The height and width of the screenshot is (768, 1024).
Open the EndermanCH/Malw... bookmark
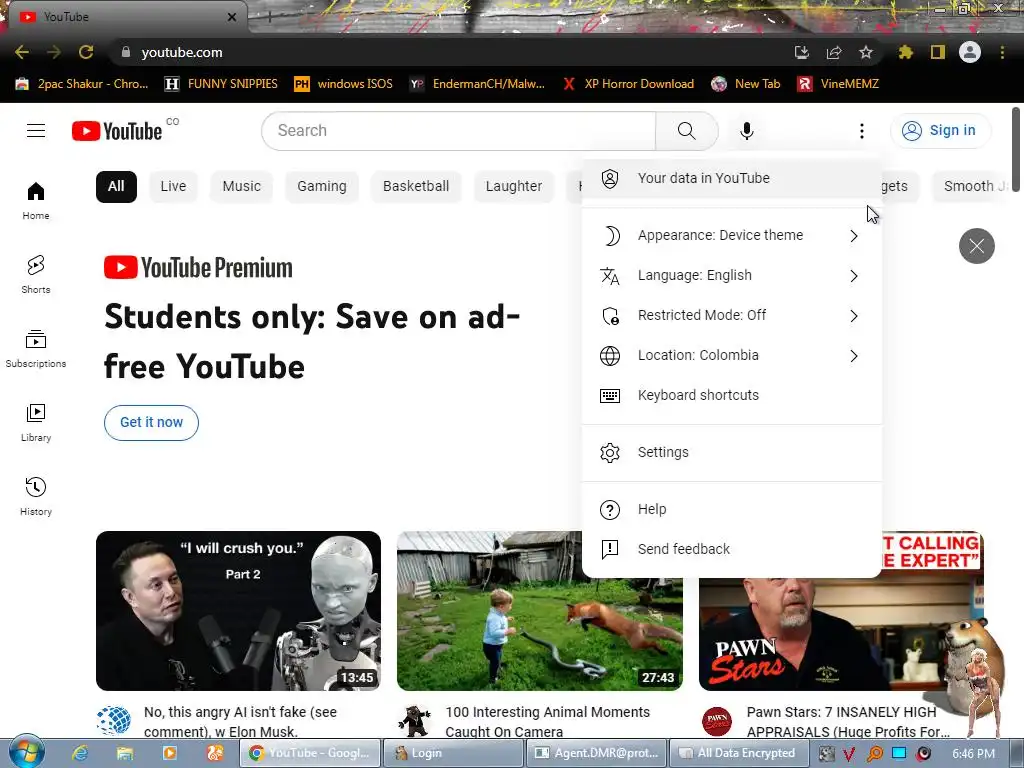tap(477, 84)
